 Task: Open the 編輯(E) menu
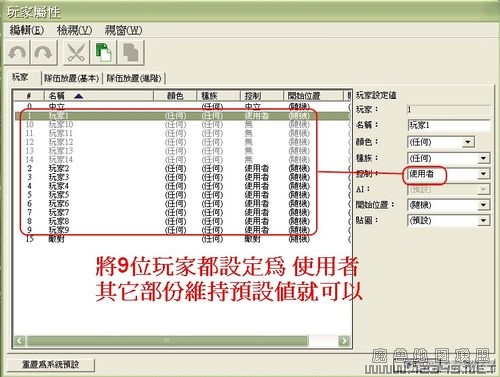27,30
